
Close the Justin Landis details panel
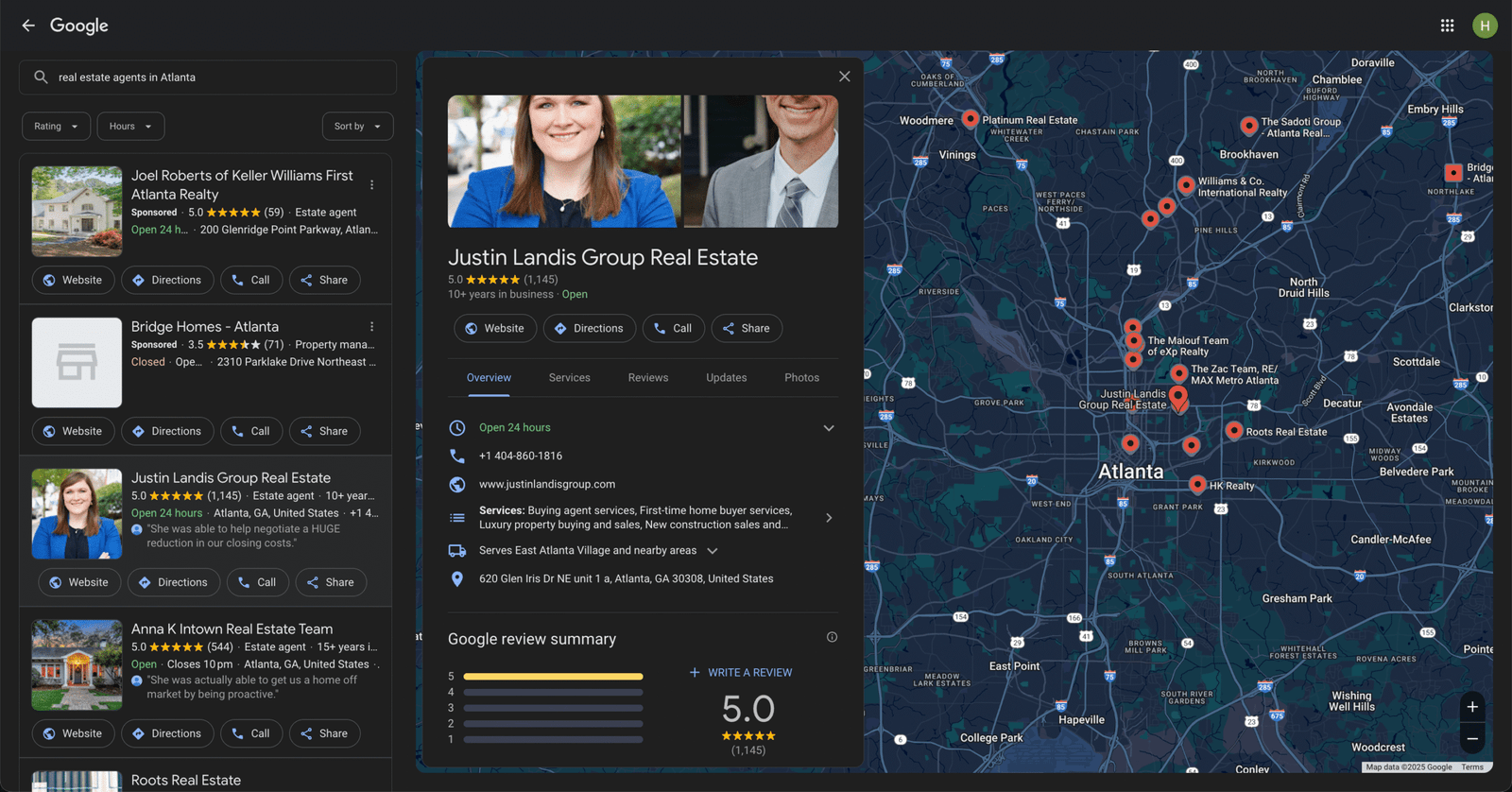pyautogui.click(x=845, y=77)
